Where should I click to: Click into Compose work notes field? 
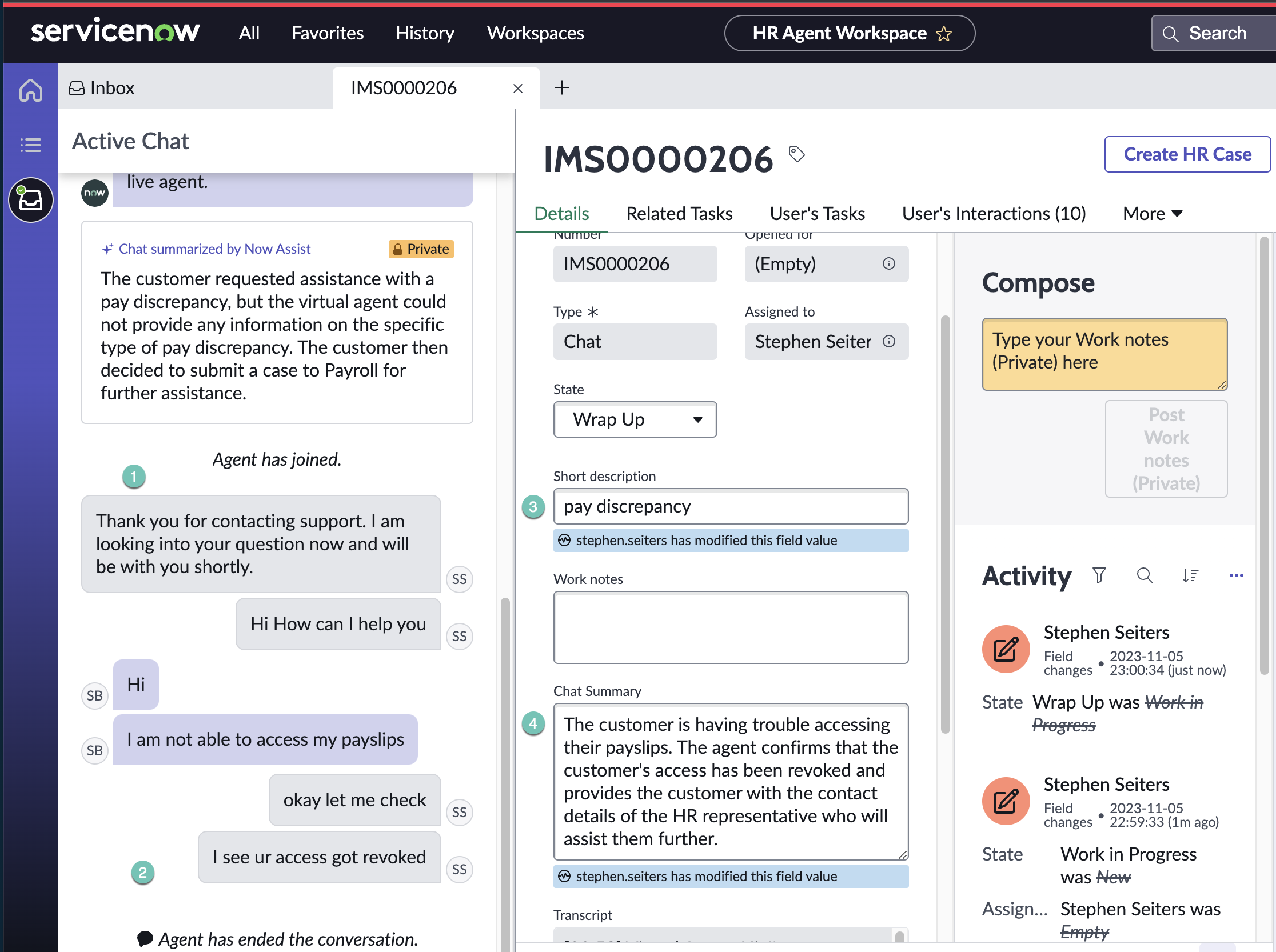pos(1104,354)
